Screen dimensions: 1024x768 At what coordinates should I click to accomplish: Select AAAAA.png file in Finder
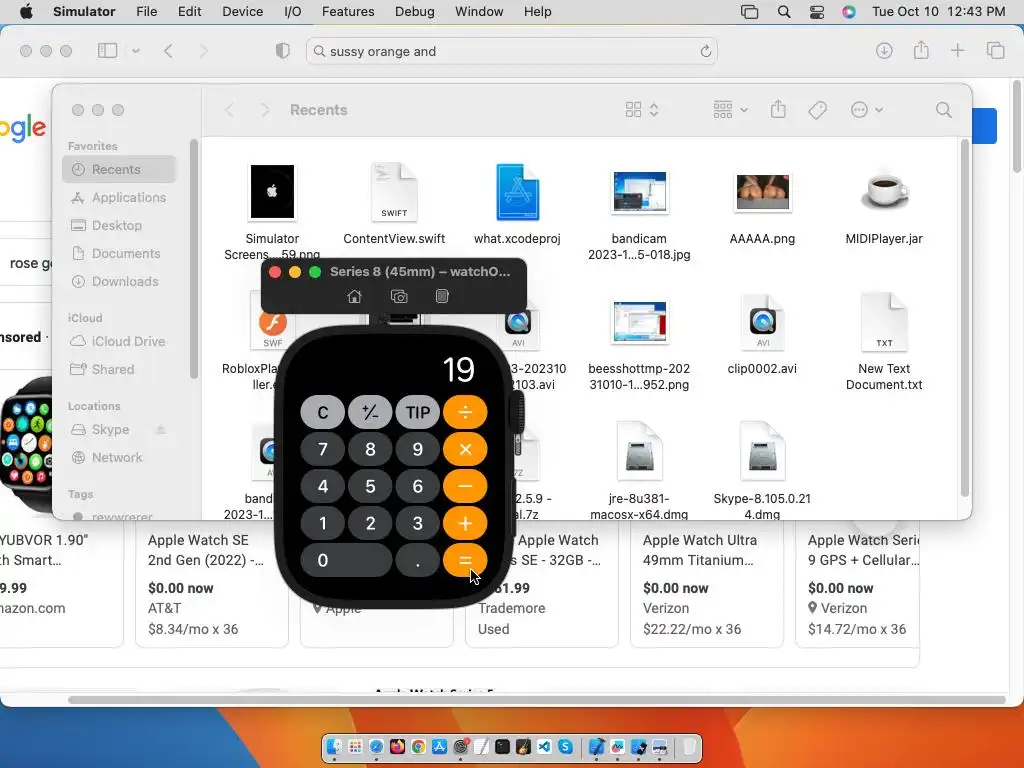tap(762, 208)
